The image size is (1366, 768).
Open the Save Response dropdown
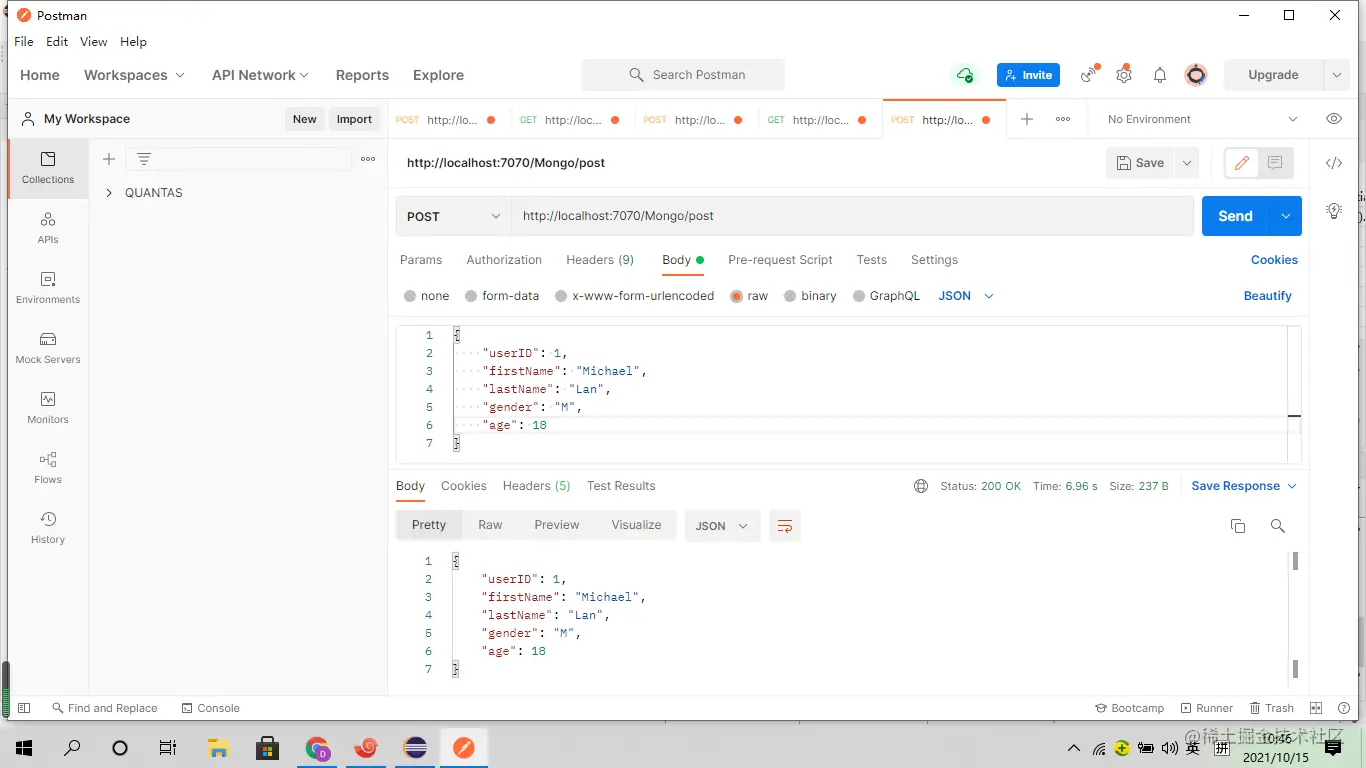click(1244, 486)
